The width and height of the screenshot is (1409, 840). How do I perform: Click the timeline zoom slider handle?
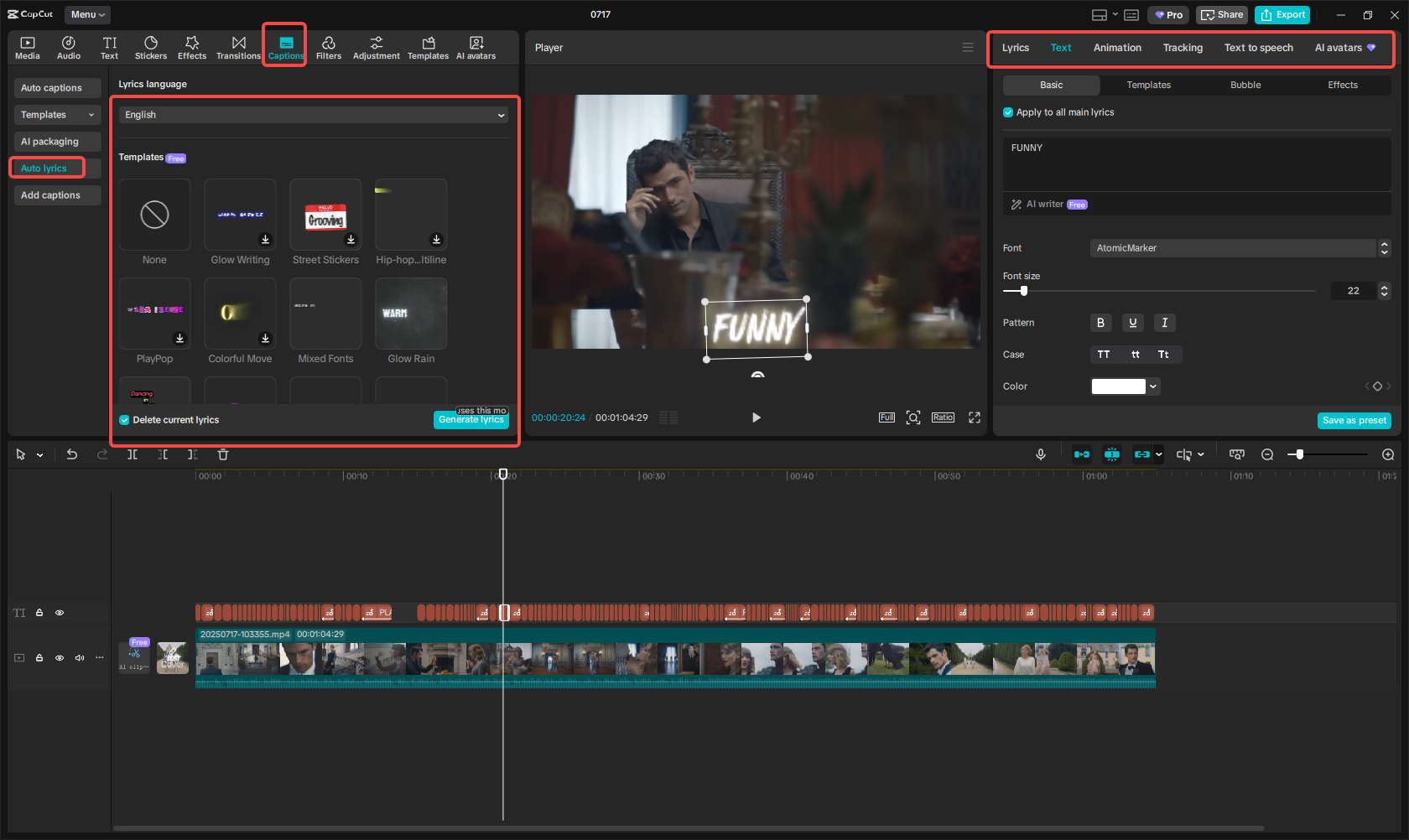tap(1299, 454)
